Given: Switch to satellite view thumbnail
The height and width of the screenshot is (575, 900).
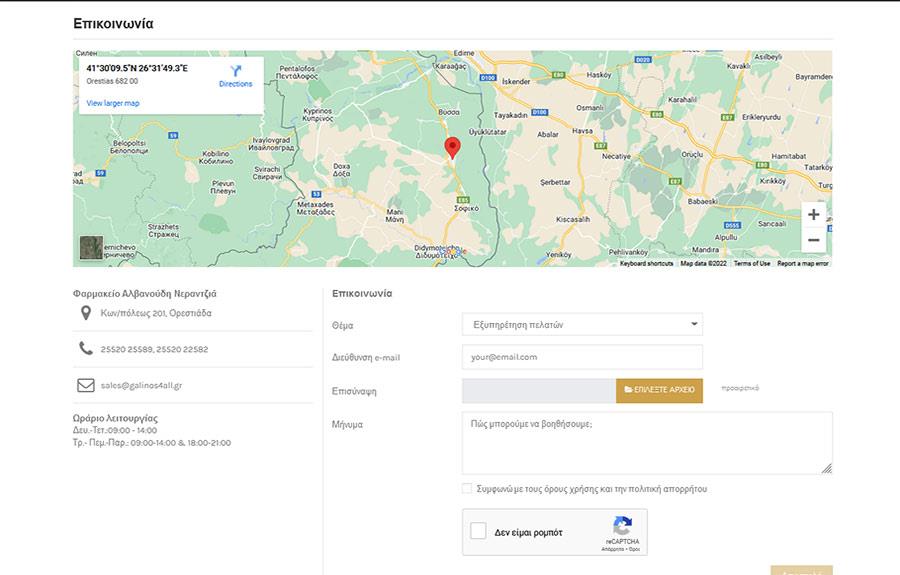Looking at the screenshot, I should click(x=91, y=247).
